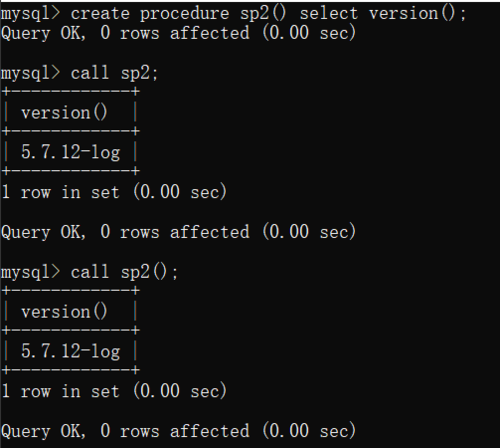The width and height of the screenshot is (500, 448).
Task: Click the first '5.7.12-log' result value
Action: 70,153
